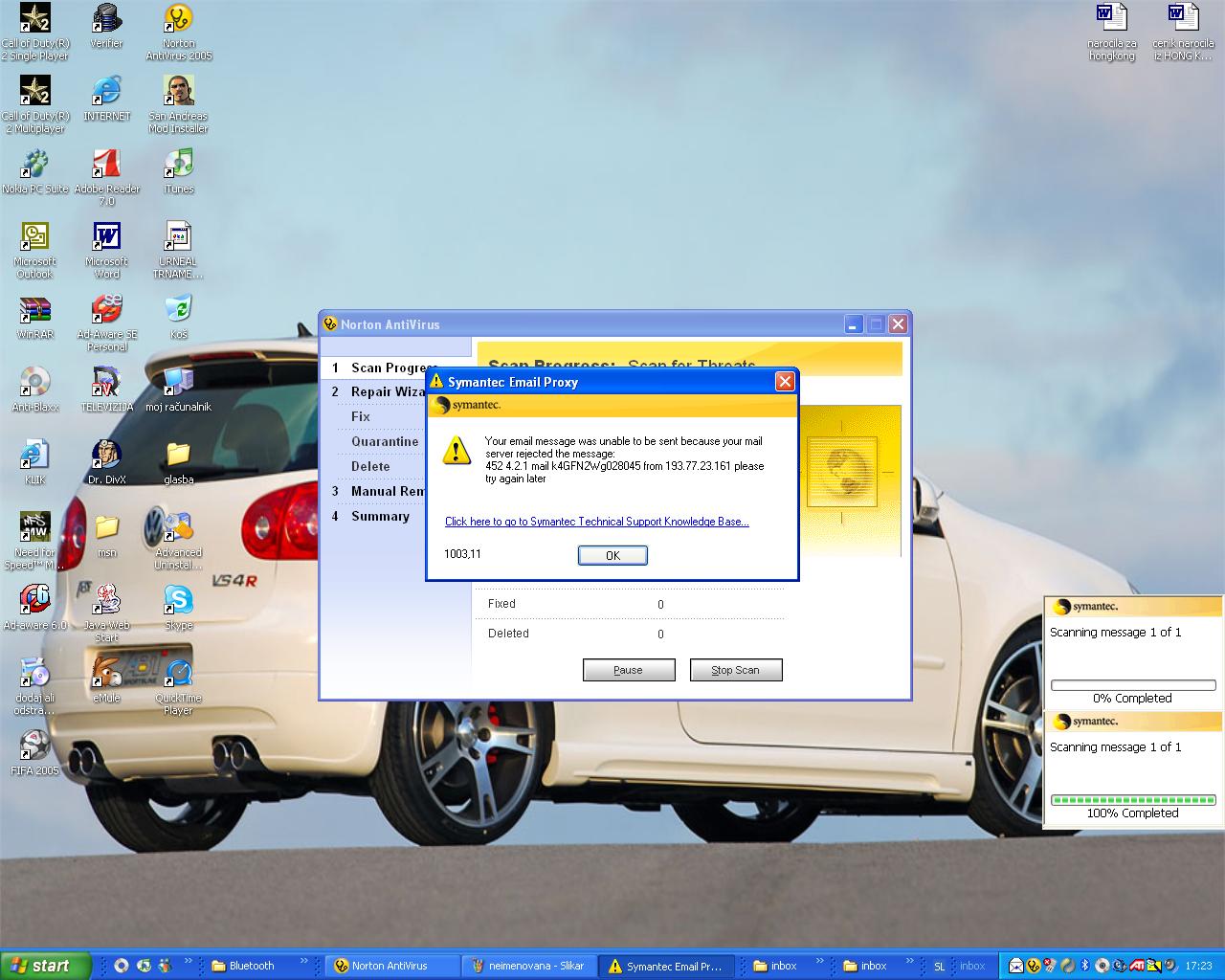Open Symantec Technical Support Knowledge Base link
The height and width of the screenshot is (980, 1225).
(596, 522)
